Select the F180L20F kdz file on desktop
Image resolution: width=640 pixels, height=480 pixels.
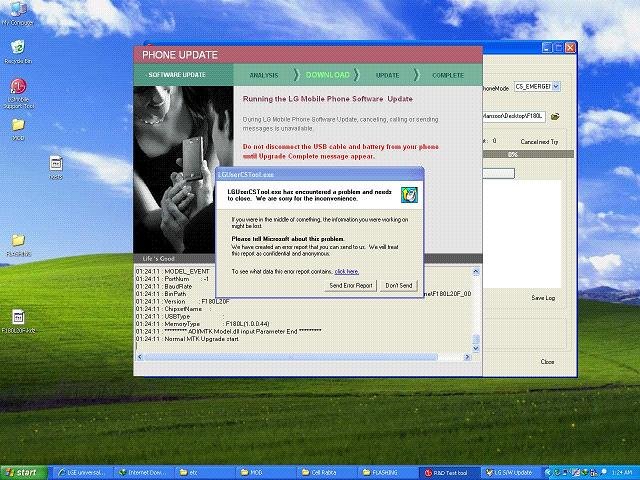click(18, 321)
